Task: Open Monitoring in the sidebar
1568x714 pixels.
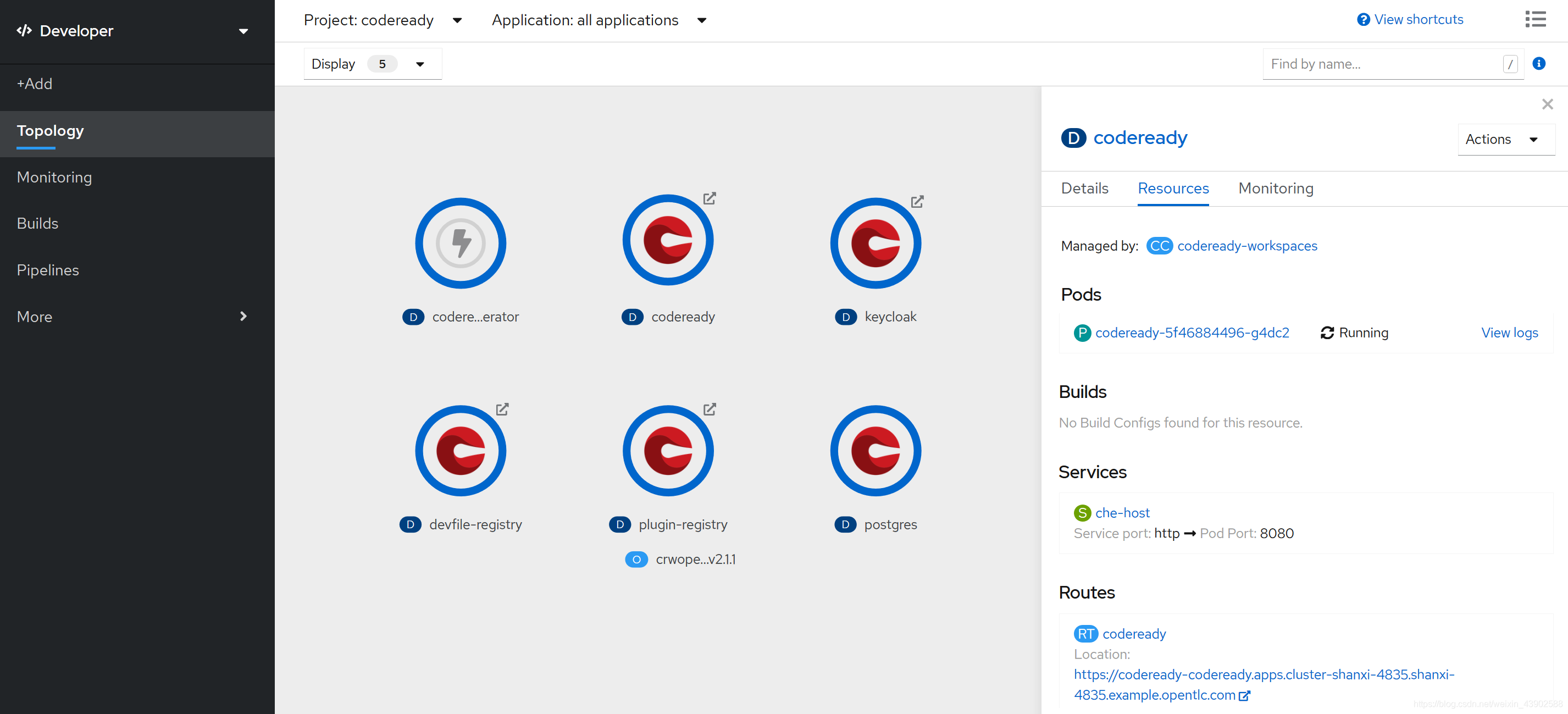Action: [137, 177]
